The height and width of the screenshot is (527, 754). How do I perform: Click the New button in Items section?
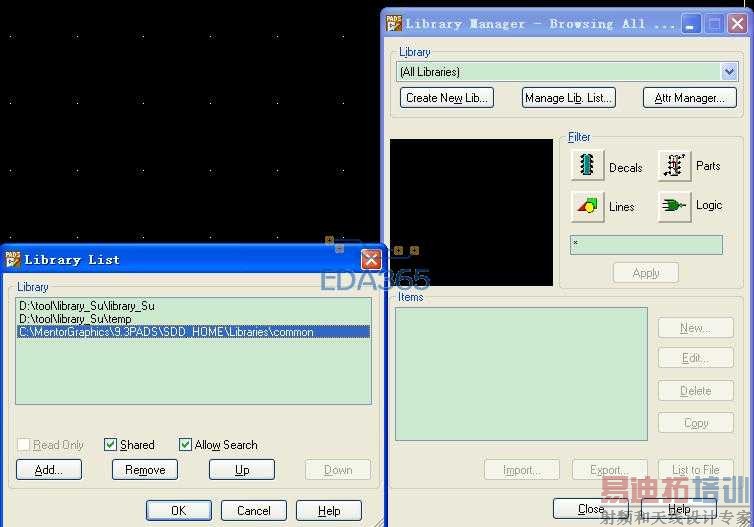tap(695, 328)
